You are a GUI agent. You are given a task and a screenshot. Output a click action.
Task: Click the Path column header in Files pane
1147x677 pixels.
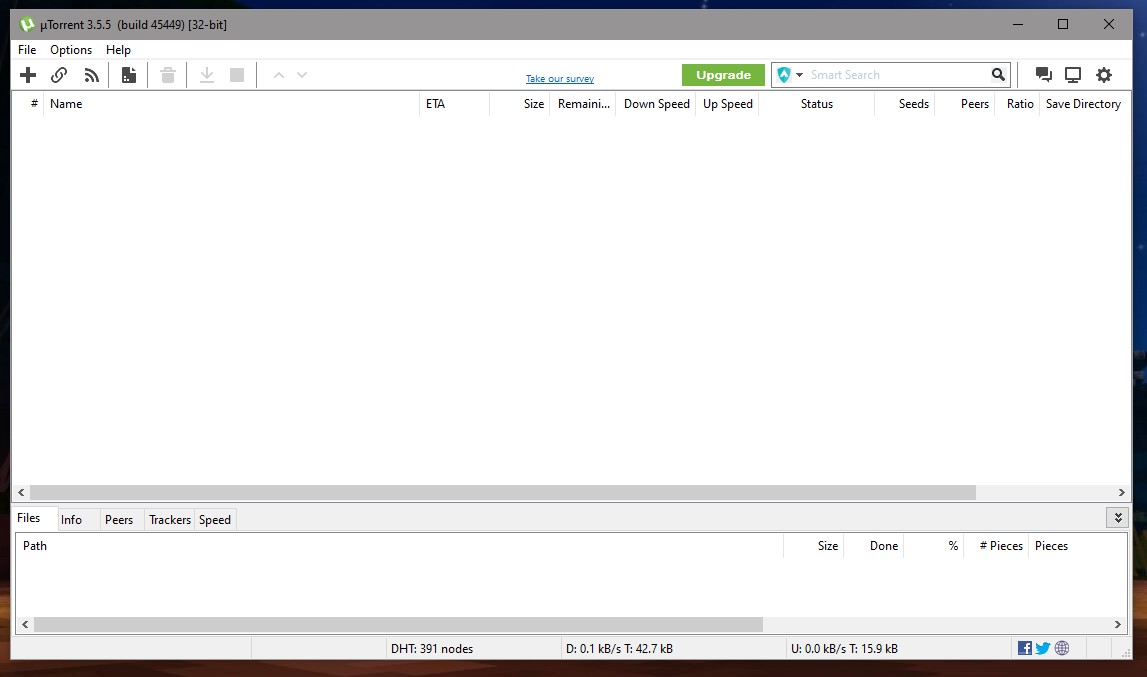pyautogui.click(x=399, y=546)
